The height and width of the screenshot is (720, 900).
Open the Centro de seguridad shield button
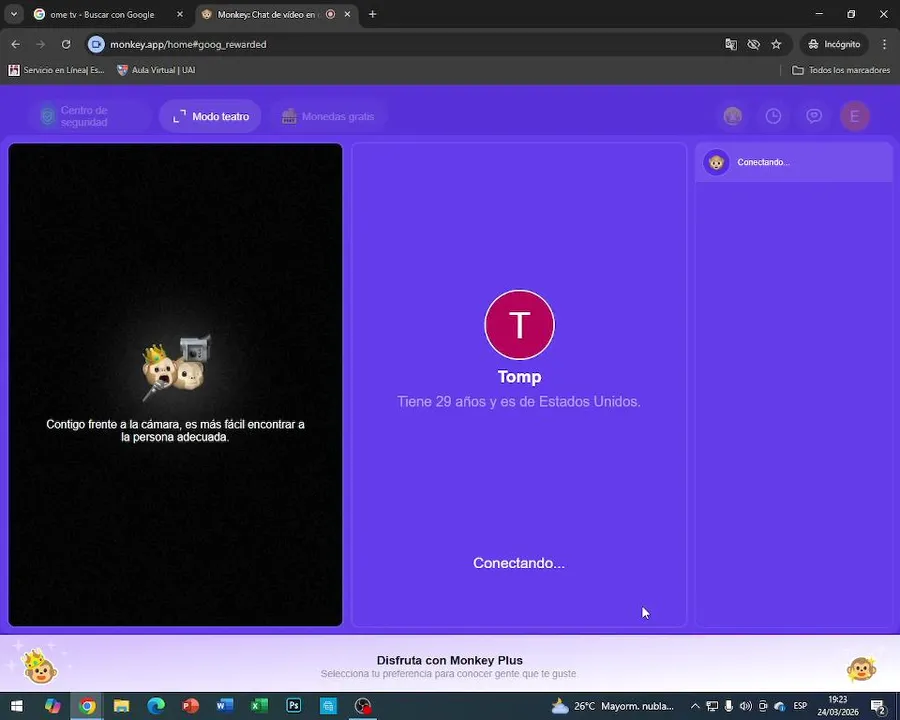point(90,116)
